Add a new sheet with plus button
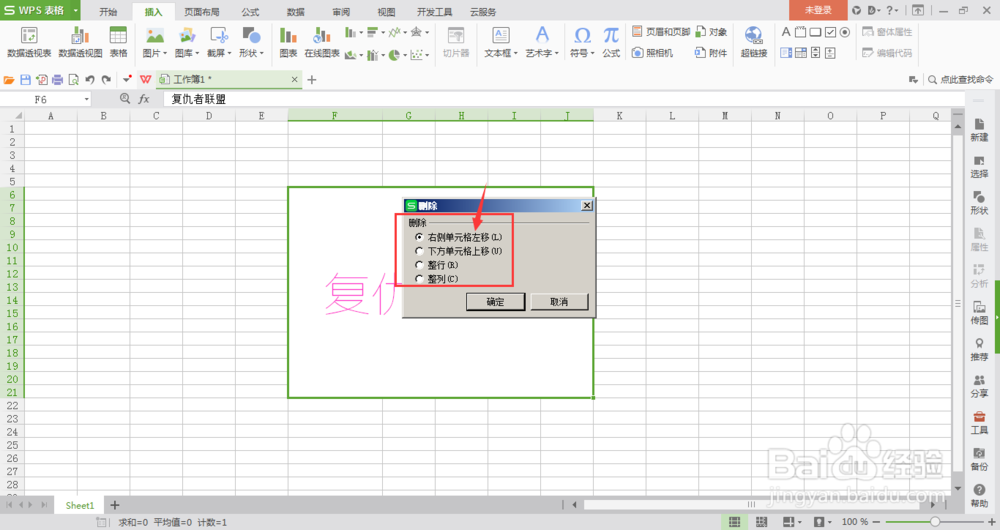This screenshot has width=1000, height=530. (115, 505)
